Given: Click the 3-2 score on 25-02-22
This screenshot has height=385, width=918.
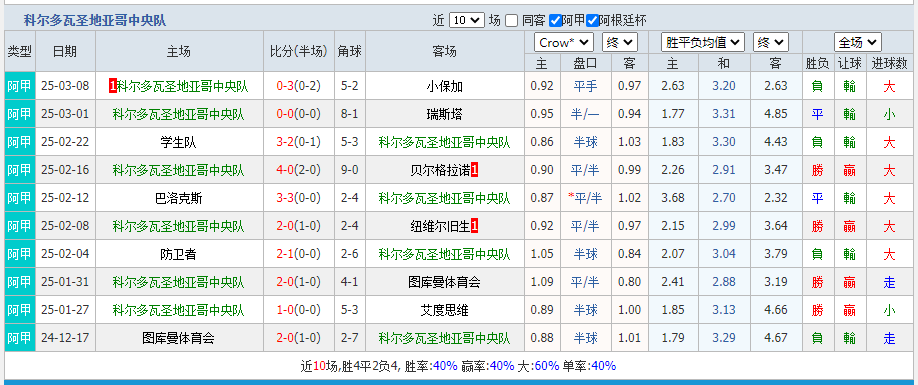Looking at the screenshot, I should [285, 142].
